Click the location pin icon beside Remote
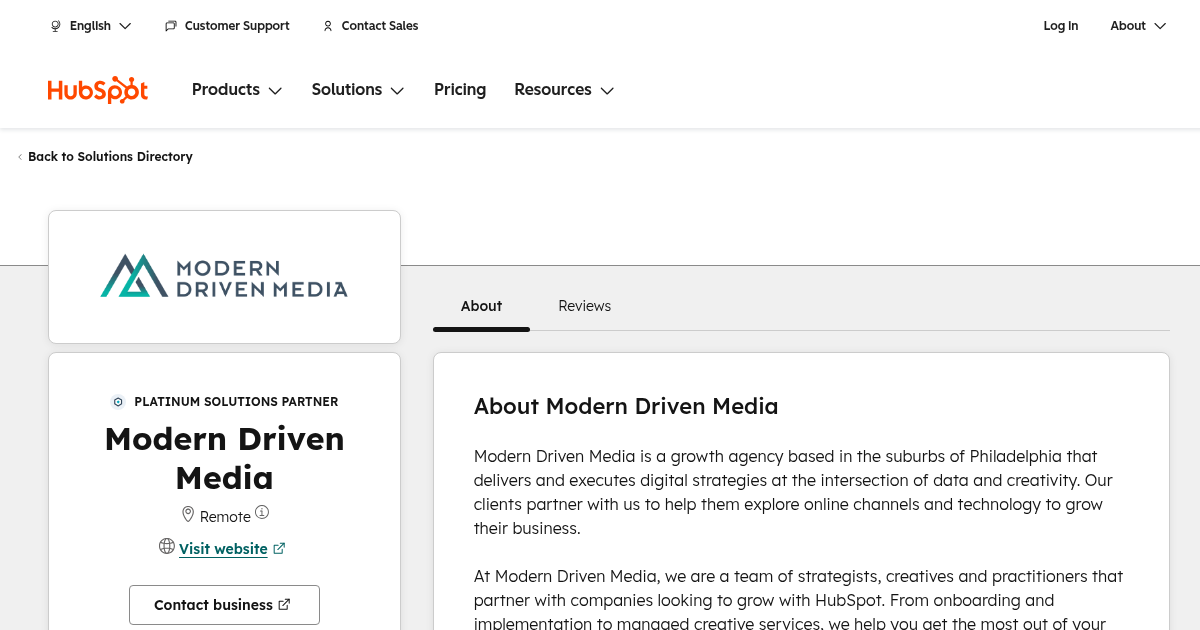 pos(188,514)
